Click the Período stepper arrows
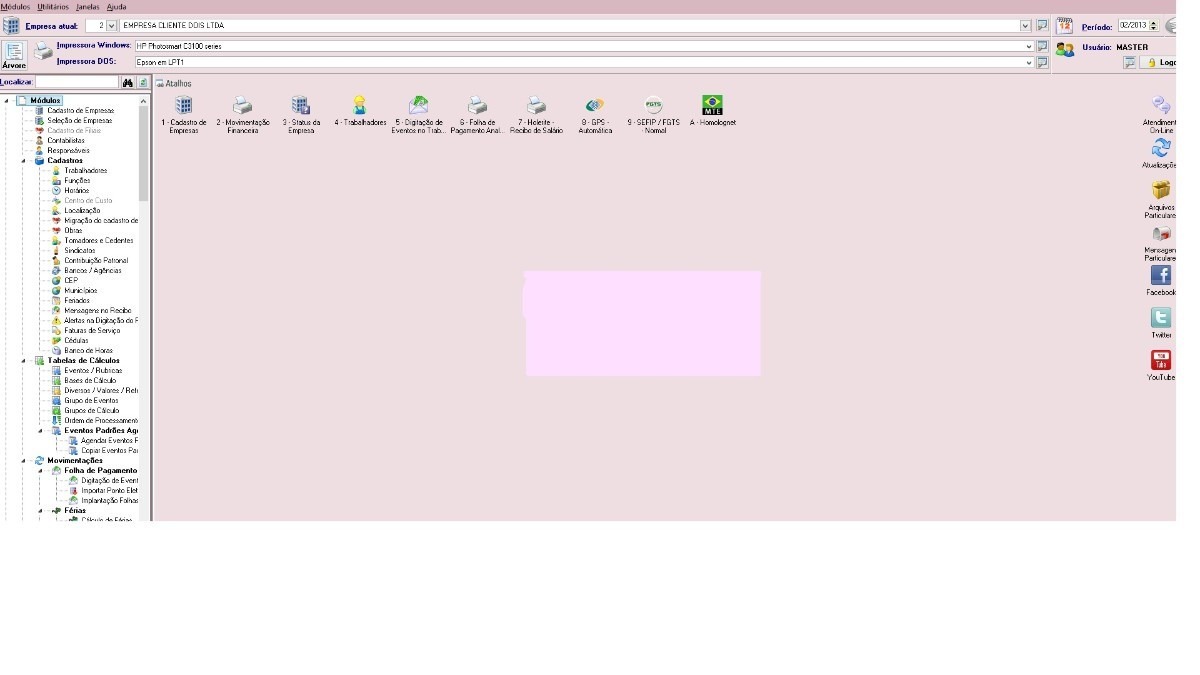1200x675 pixels. tap(1154, 26)
